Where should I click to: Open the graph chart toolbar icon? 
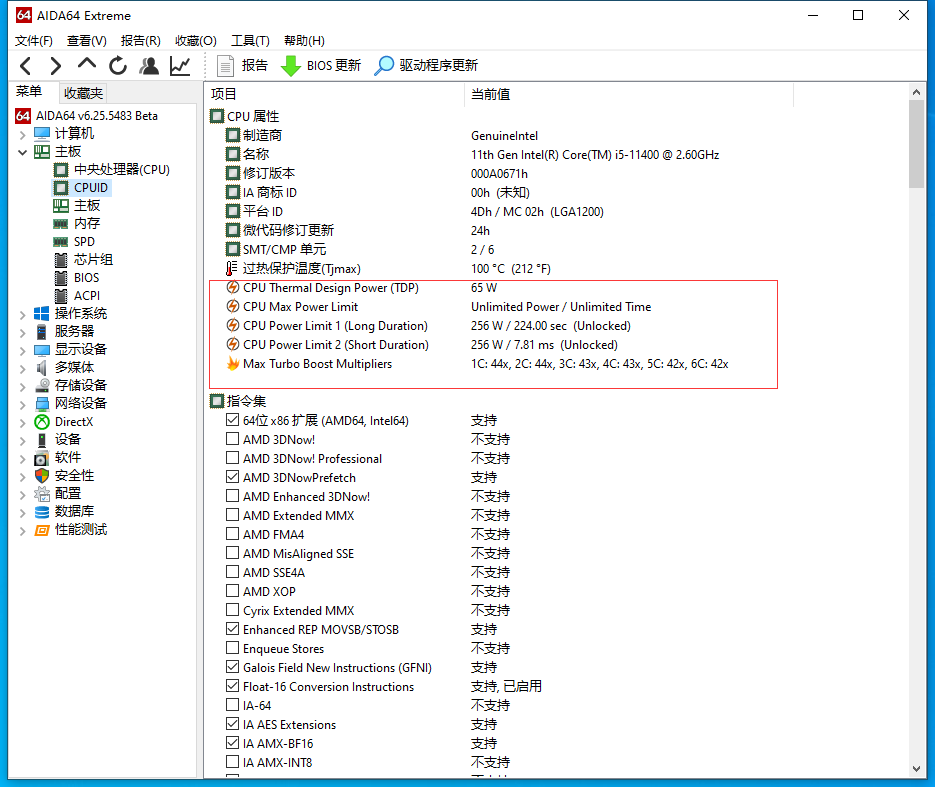pos(180,66)
